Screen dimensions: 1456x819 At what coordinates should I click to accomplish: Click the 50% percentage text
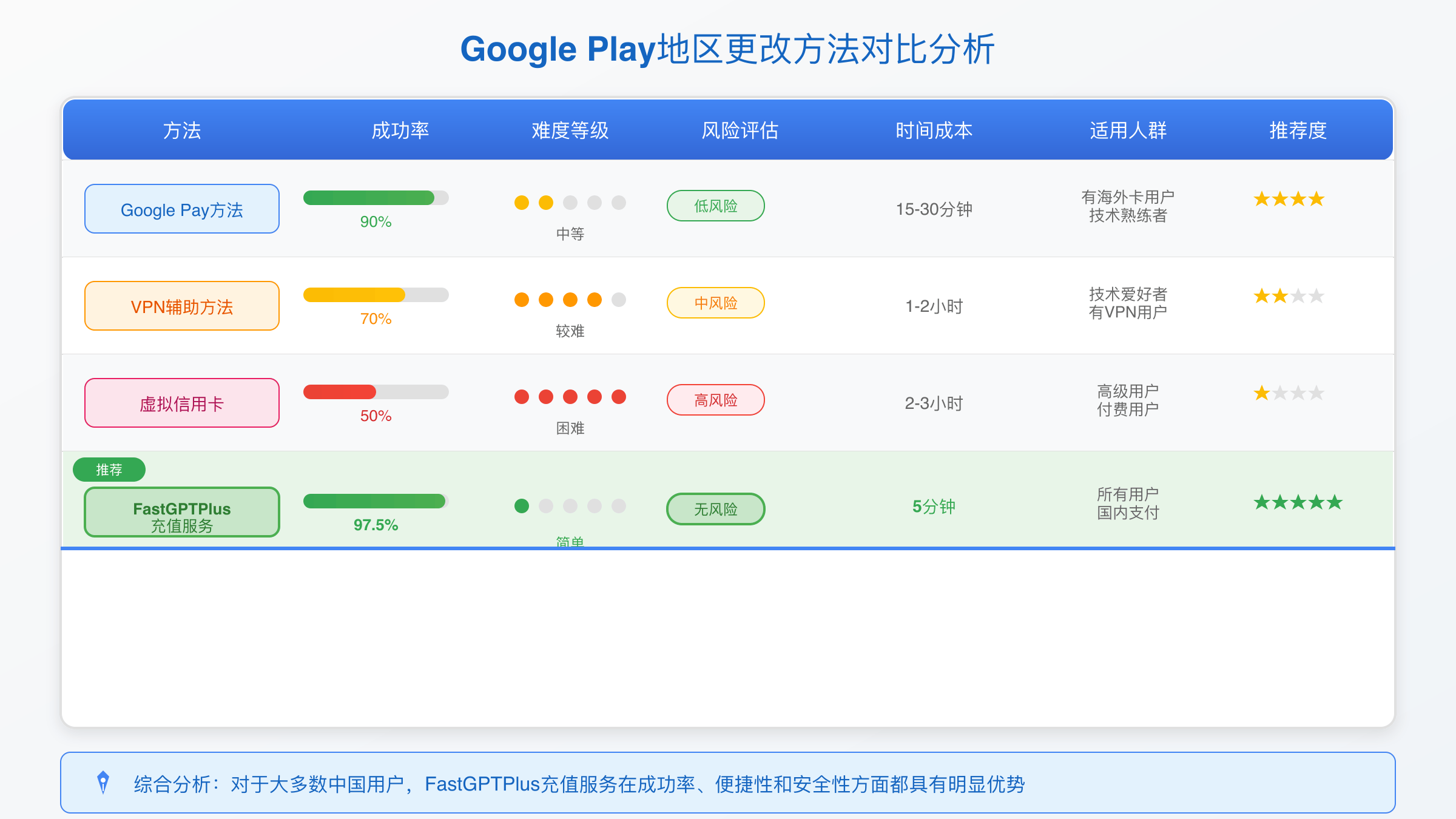tap(376, 416)
